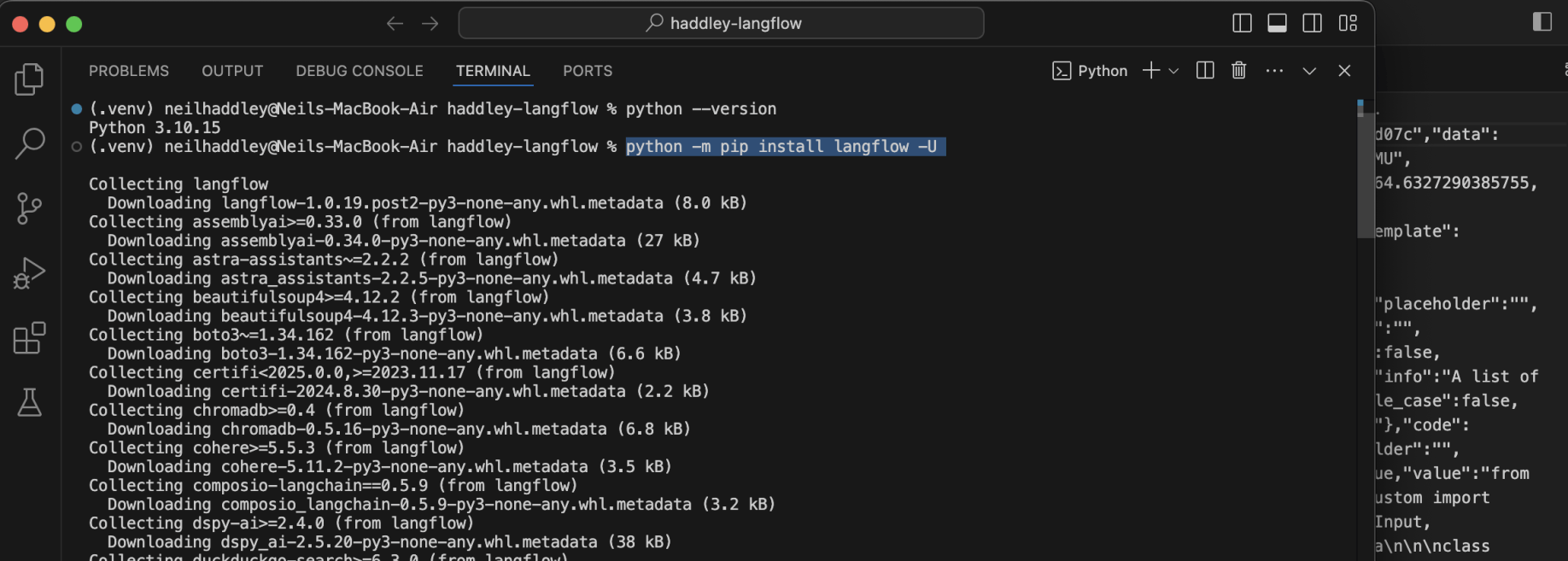
Task: Toggle the secondary side bar layout
Action: click(x=1312, y=23)
